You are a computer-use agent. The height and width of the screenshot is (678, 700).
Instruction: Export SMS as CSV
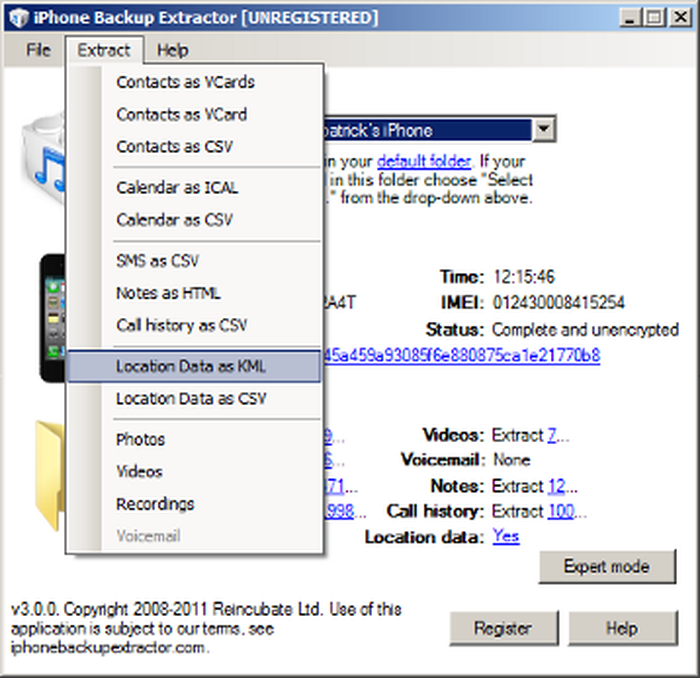(194, 261)
